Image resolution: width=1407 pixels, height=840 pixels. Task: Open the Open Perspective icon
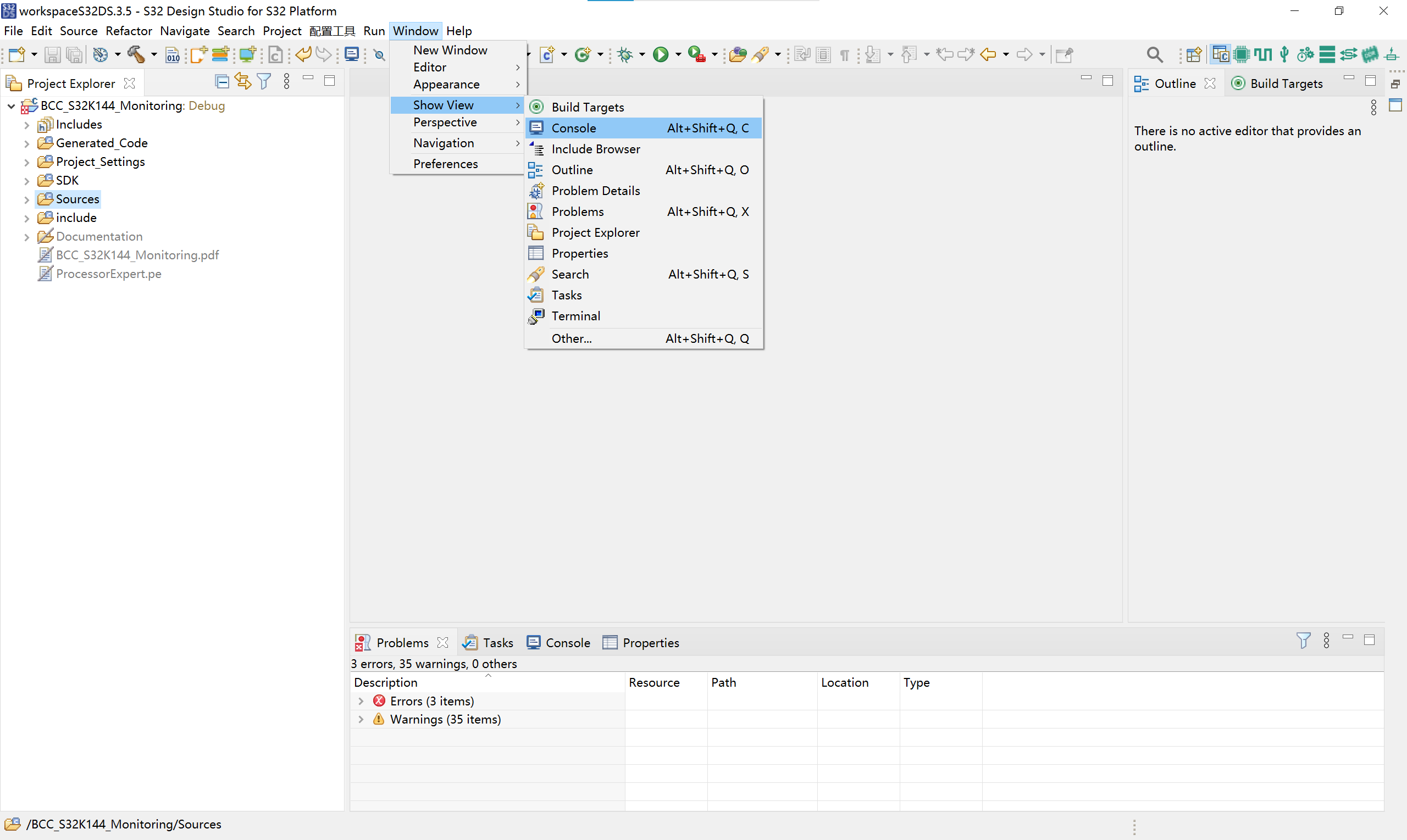point(1194,54)
